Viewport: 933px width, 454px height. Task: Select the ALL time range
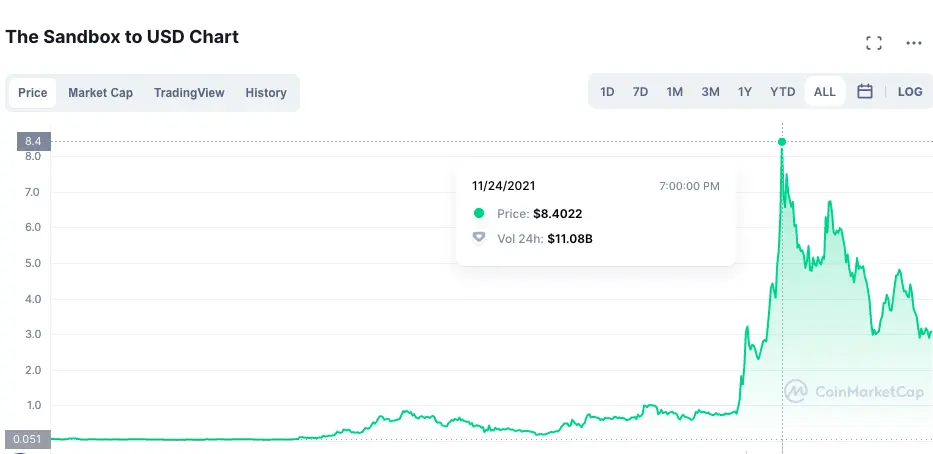pos(825,92)
